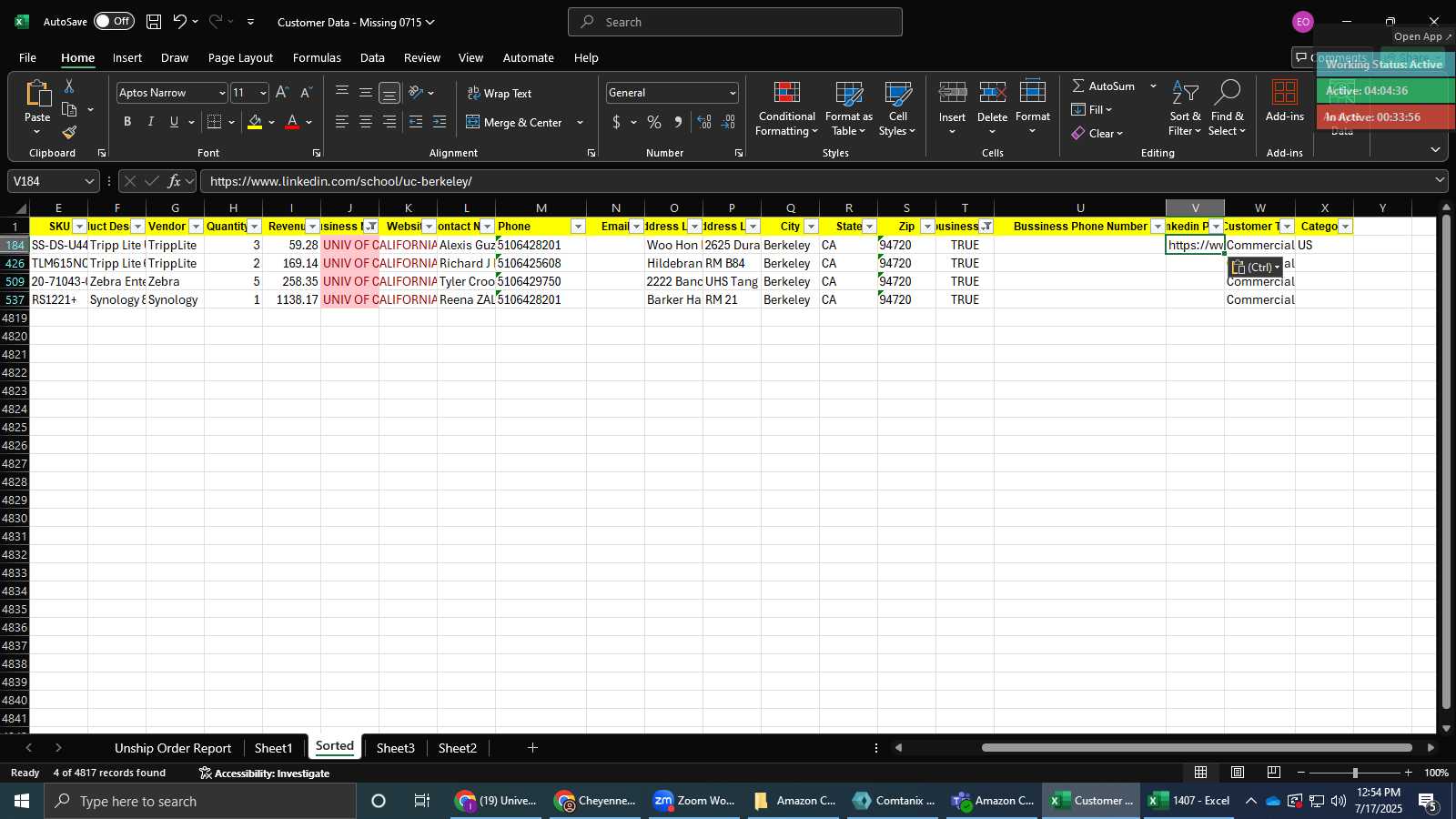Click the Clear button in Editing
The image size is (1456, 819).
point(1097,133)
